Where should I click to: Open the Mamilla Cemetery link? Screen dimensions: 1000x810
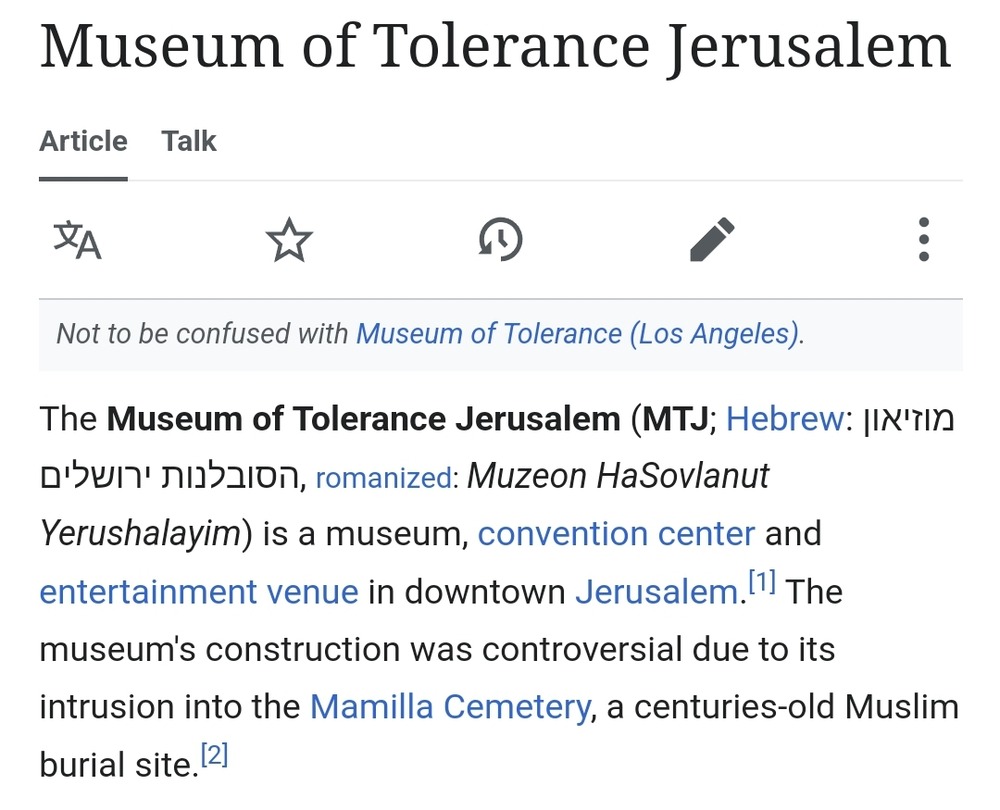pyautogui.click(x=450, y=707)
